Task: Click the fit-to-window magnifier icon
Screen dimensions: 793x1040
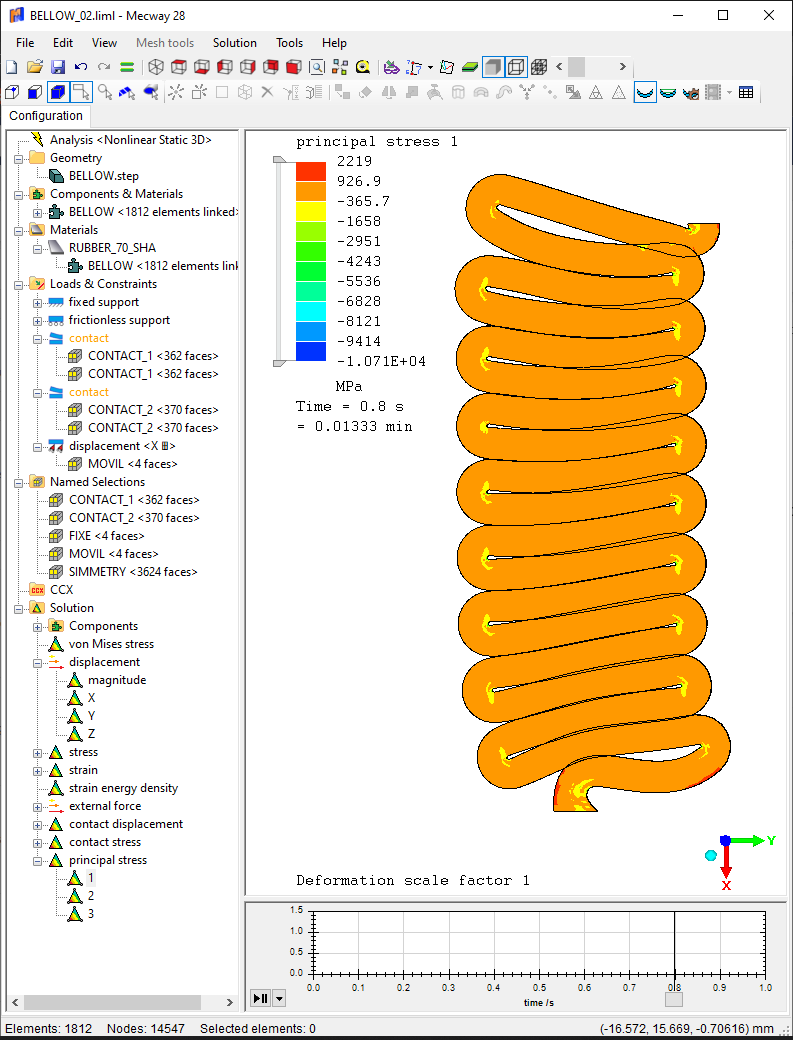Action: [316, 67]
